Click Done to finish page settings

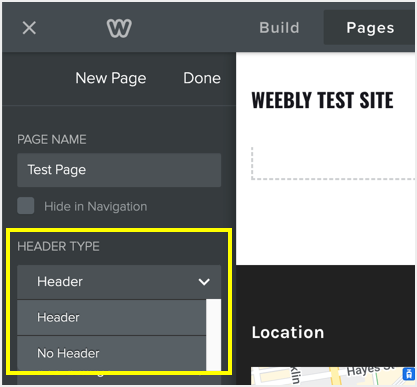coord(202,78)
